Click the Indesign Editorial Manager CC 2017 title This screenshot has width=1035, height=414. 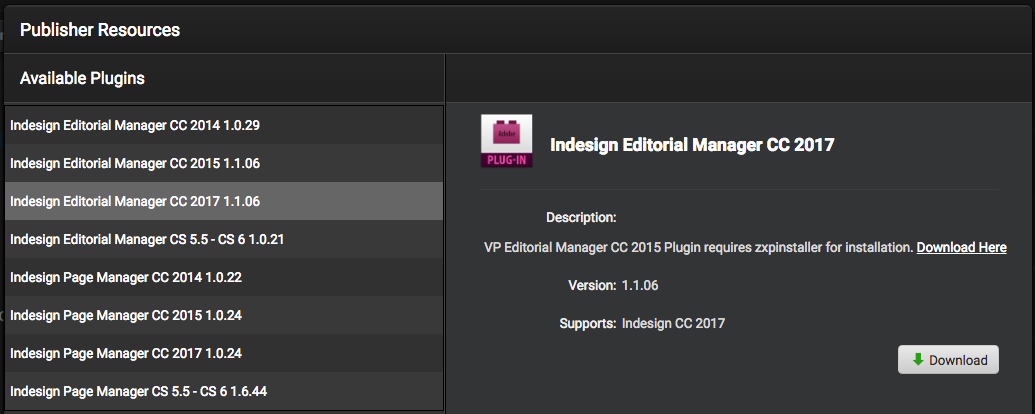[x=692, y=145]
